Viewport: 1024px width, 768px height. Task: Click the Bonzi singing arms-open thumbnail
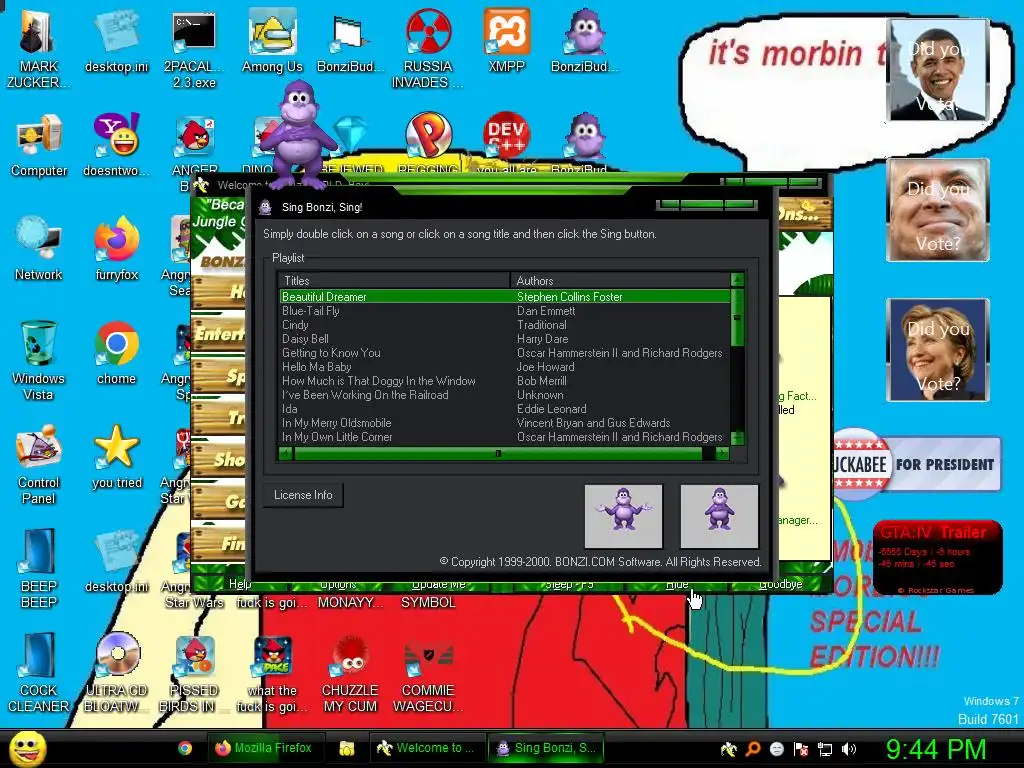pos(624,516)
